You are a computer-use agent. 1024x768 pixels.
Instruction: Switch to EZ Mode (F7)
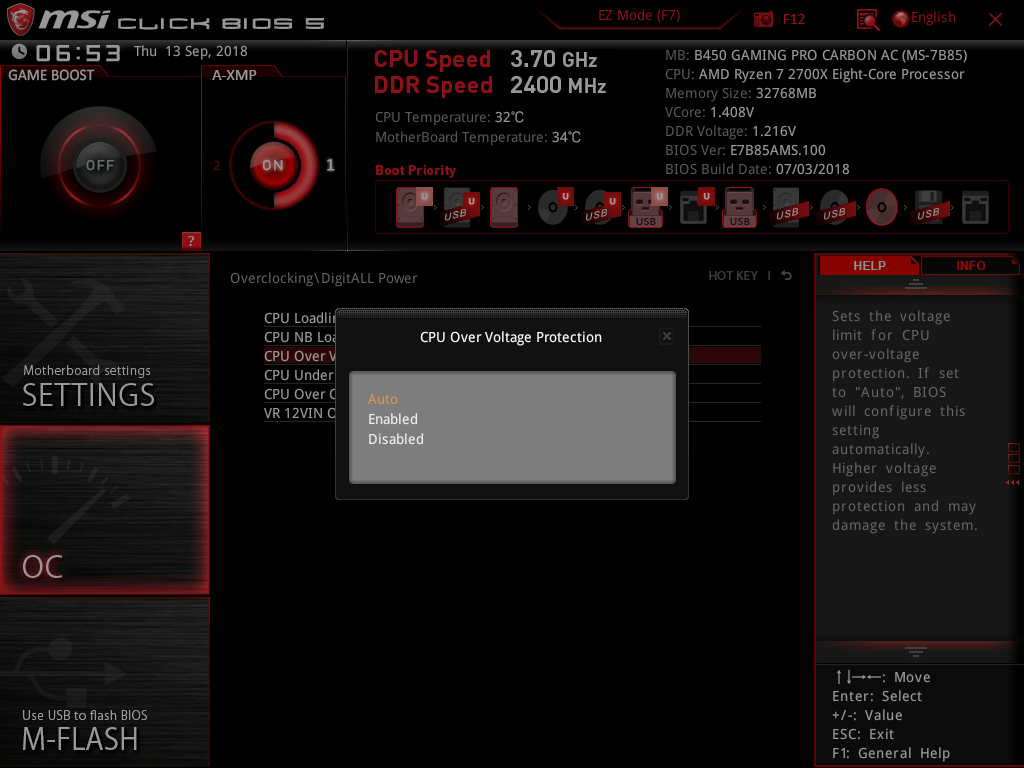pos(639,15)
